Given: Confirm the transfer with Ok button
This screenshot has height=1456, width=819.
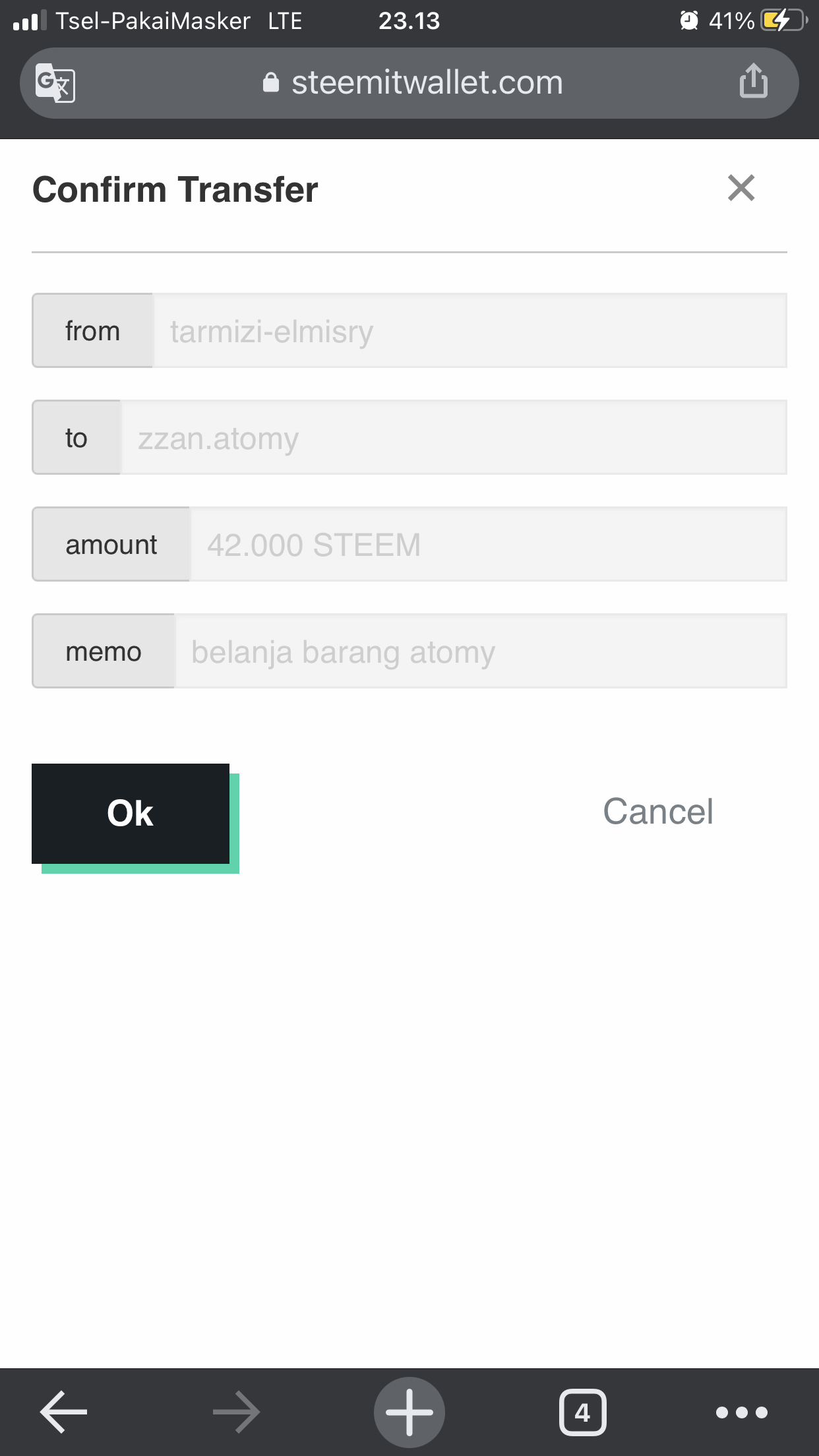Looking at the screenshot, I should click(x=131, y=814).
